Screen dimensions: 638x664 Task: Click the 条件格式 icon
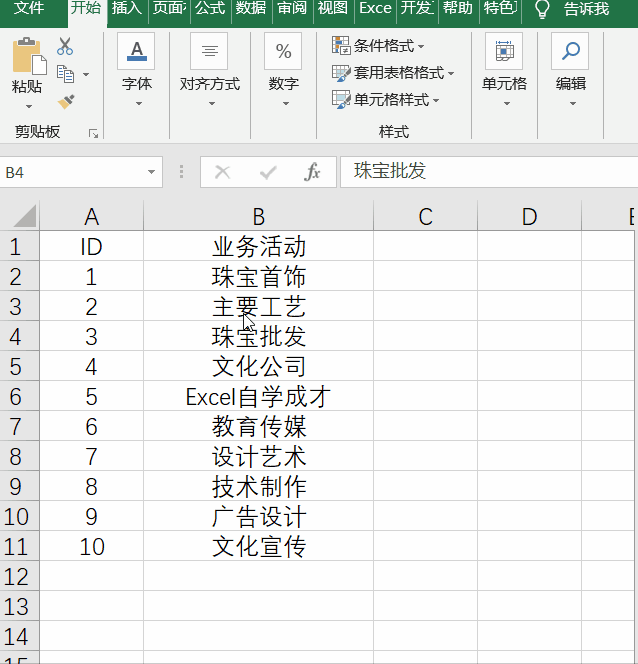coord(341,45)
